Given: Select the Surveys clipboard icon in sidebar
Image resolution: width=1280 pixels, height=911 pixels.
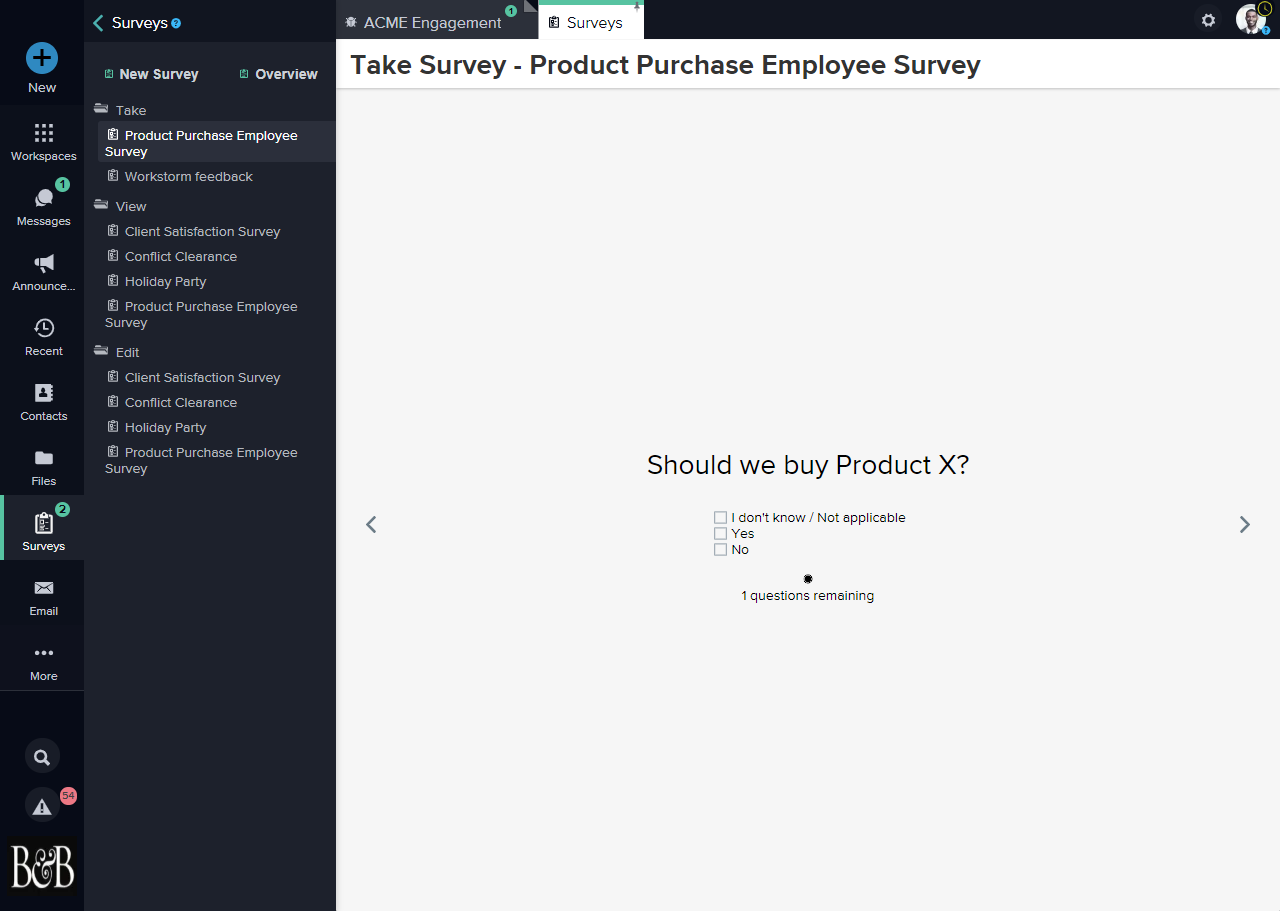Looking at the screenshot, I should [44, 523].
